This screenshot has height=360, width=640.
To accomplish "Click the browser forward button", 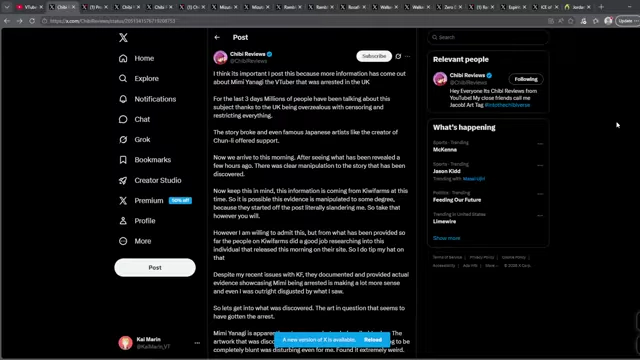I will pos(19,21).
